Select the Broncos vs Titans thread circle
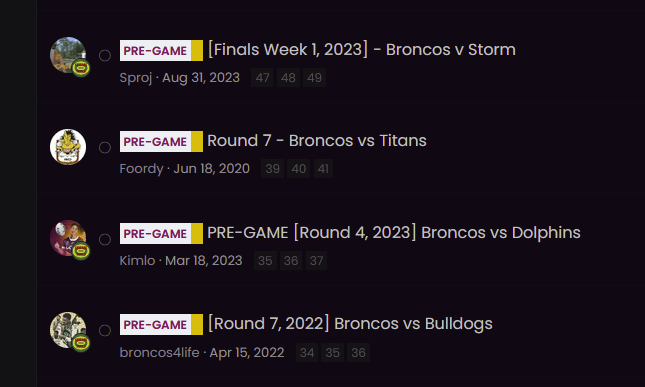 (105, 147)
